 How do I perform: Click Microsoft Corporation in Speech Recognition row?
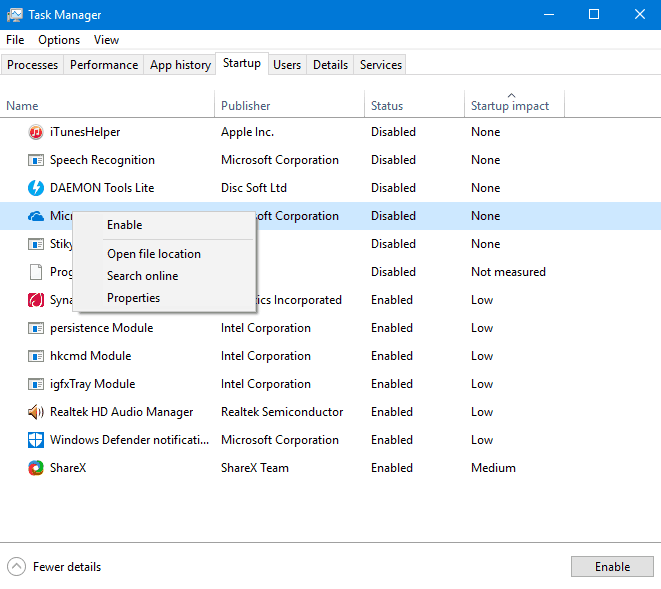click(x=279, y=160)
